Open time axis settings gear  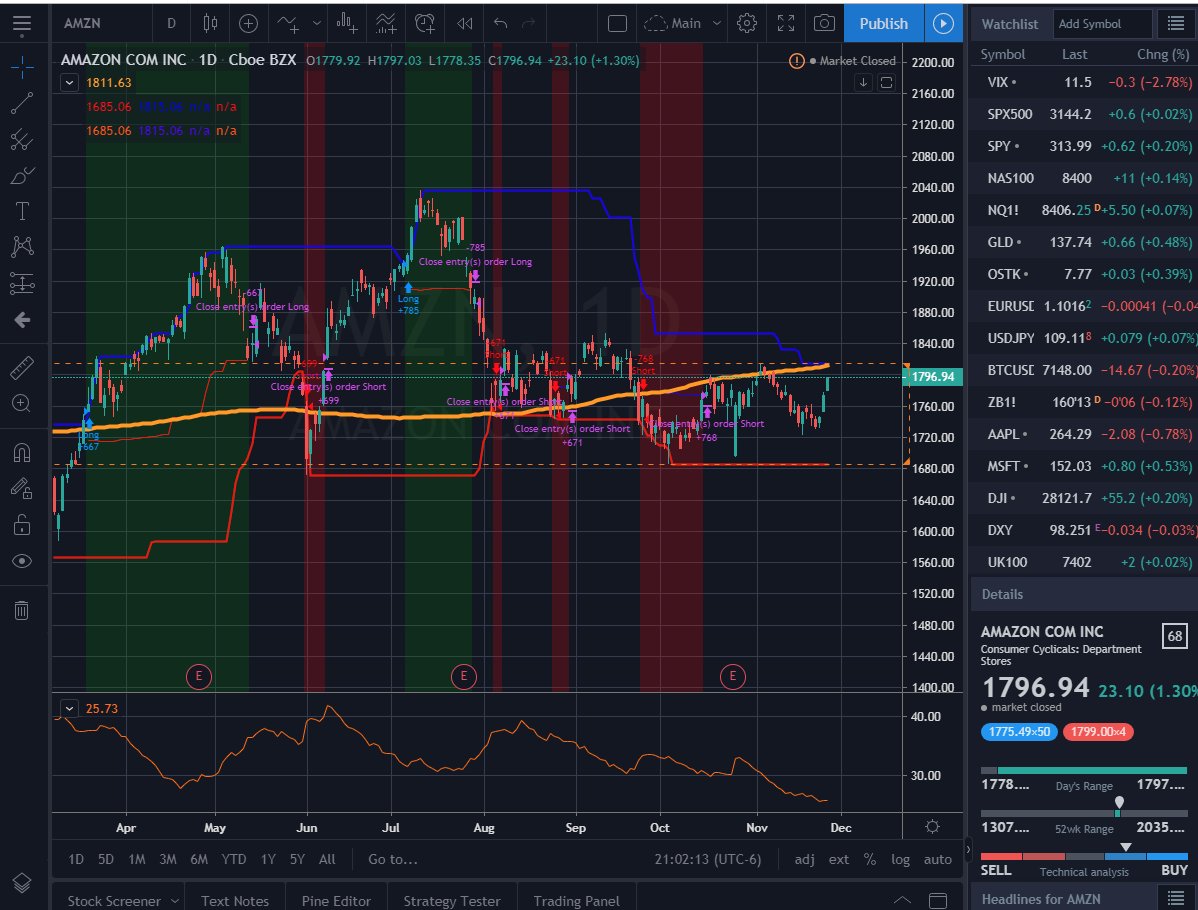pos(932,827)
